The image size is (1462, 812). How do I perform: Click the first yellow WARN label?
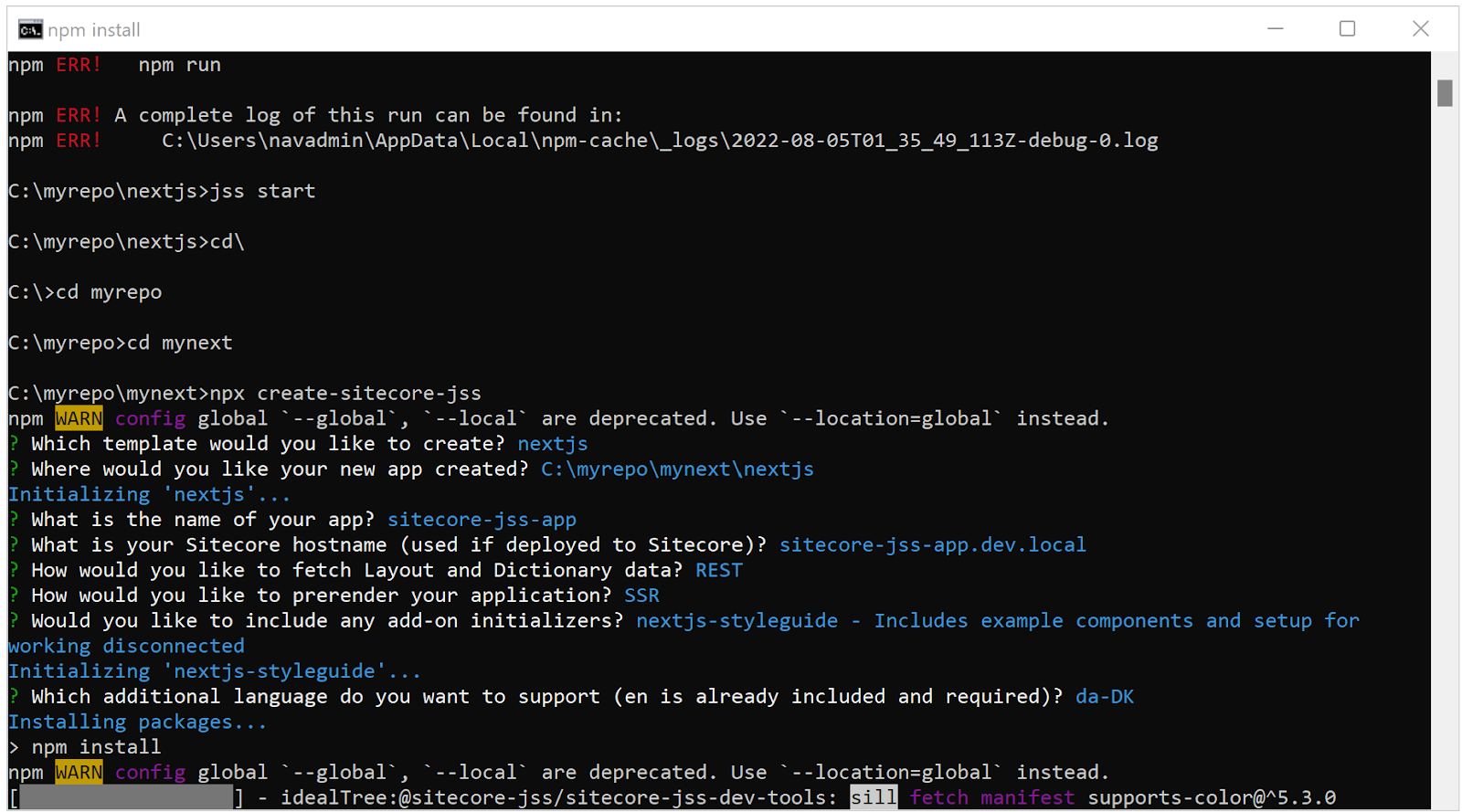pos(79,418)
